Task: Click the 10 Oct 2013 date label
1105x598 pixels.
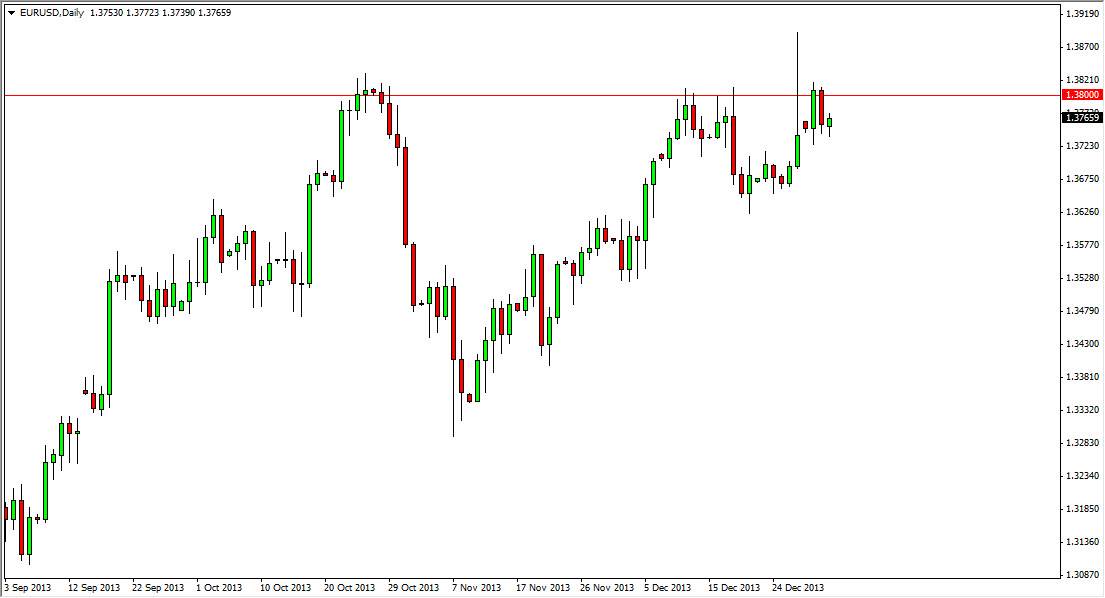Action: [285, 587]
